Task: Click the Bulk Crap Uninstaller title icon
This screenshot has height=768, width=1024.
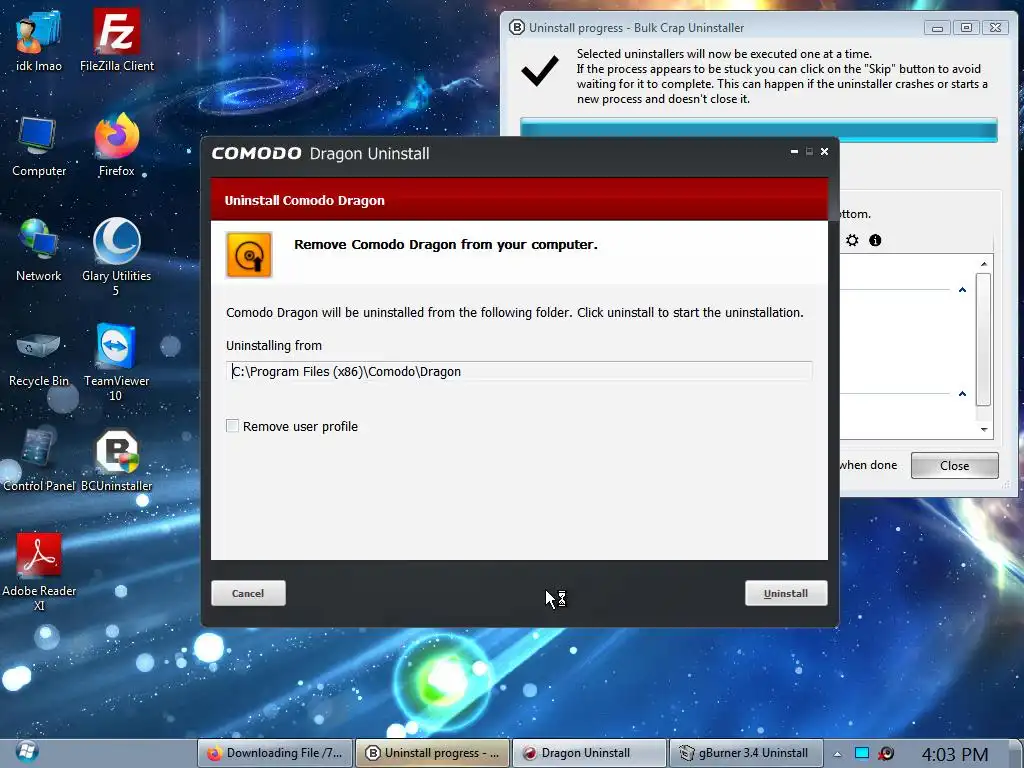Action: 517,27
